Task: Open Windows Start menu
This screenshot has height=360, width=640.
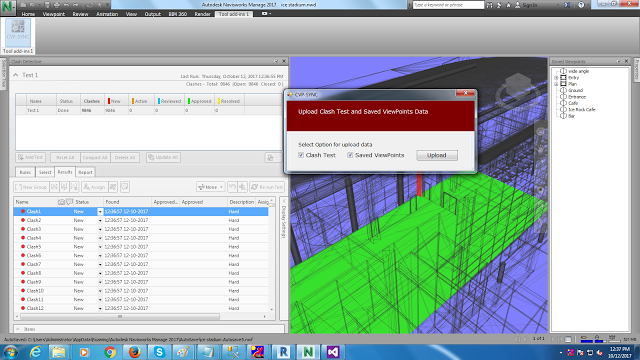Action: point(10,352)
